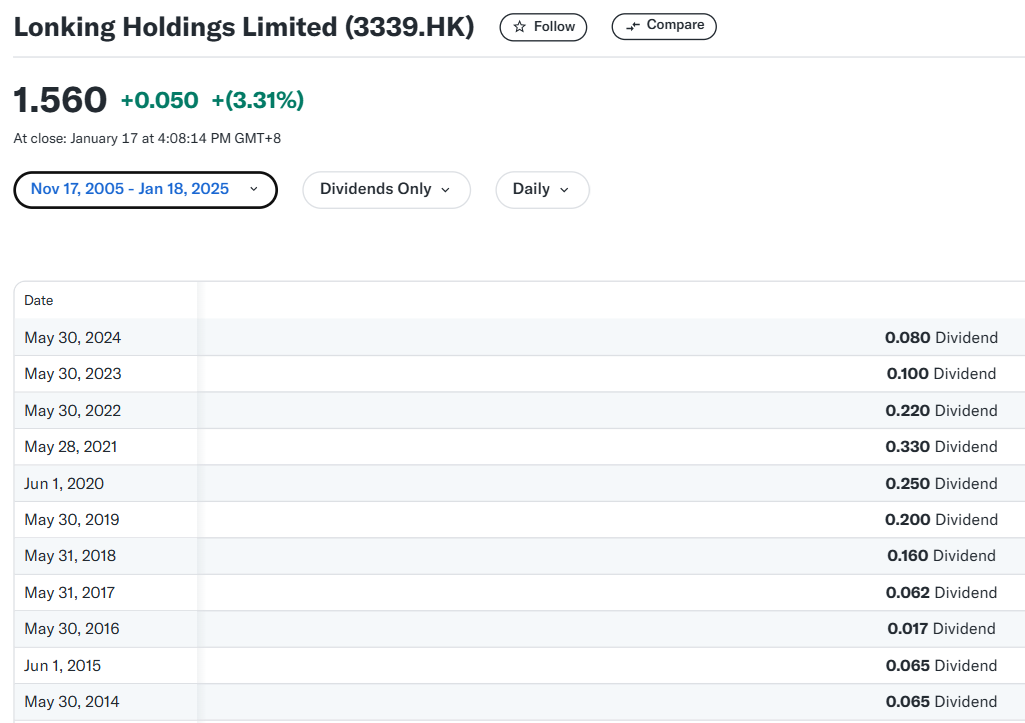Click the chevron next to Daily

565,190
